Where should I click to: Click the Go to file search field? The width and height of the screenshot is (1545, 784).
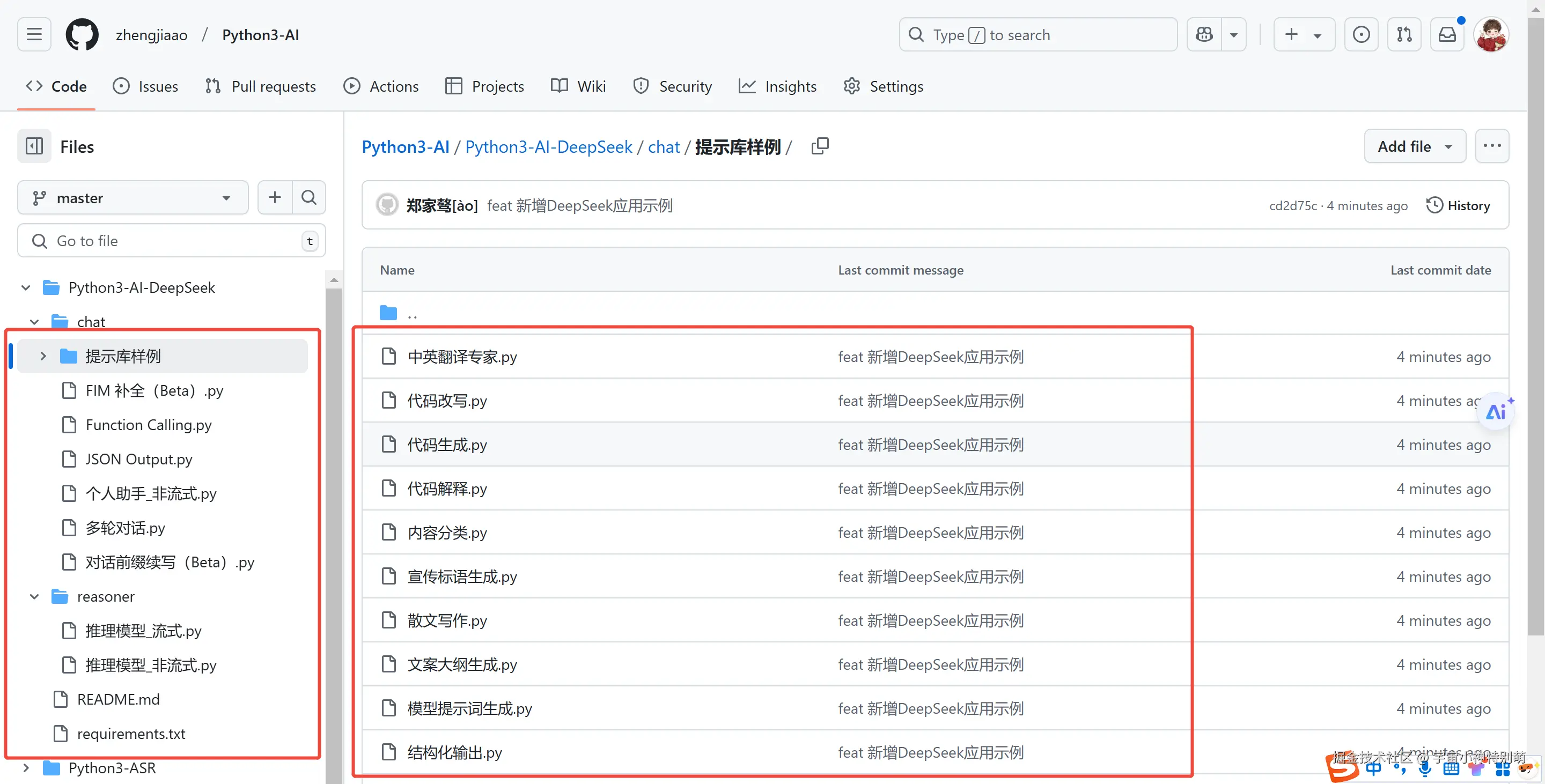[171, 240]
